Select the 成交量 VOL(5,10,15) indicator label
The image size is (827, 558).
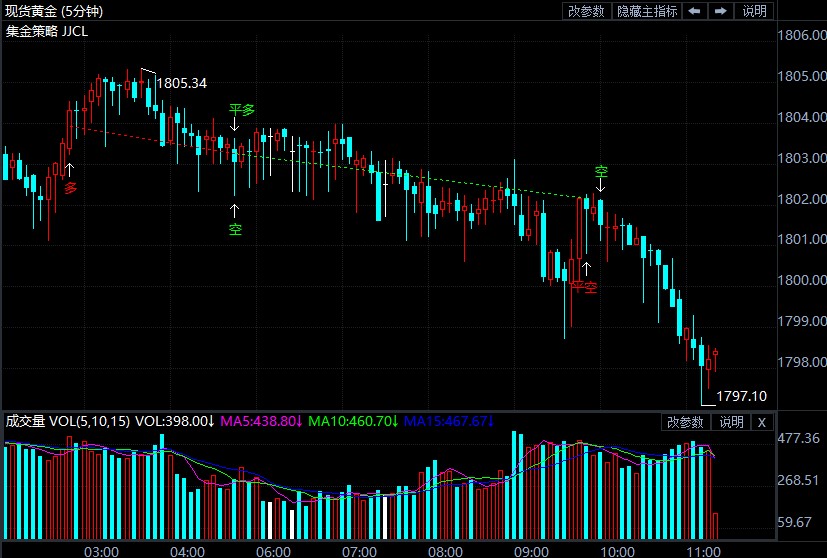[67, 421]
